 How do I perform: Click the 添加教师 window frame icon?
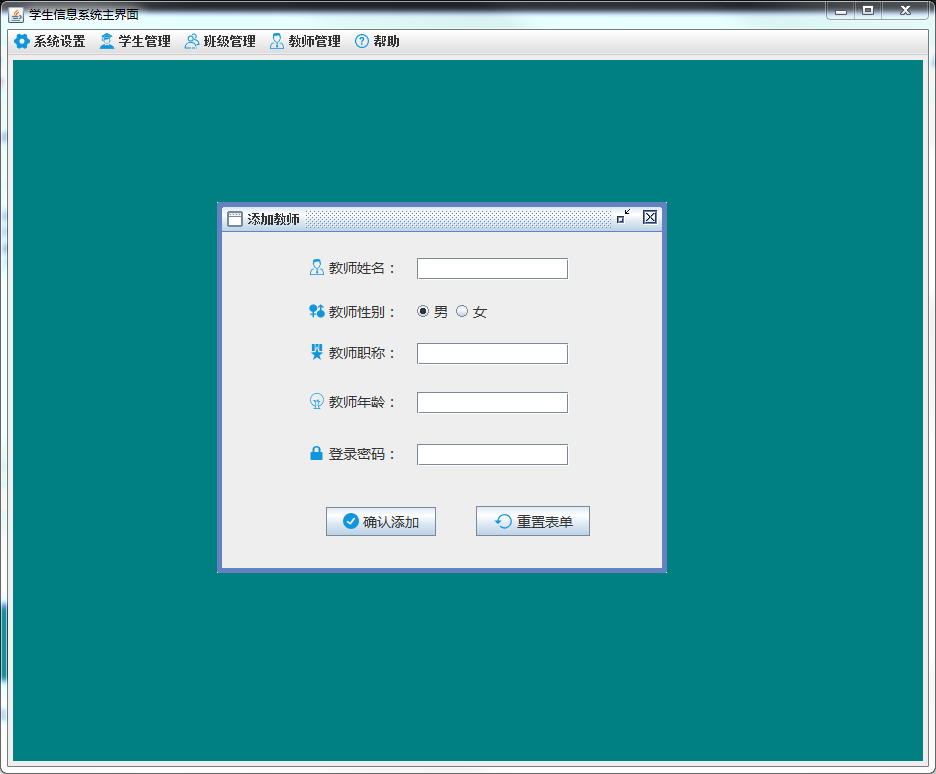235,219
